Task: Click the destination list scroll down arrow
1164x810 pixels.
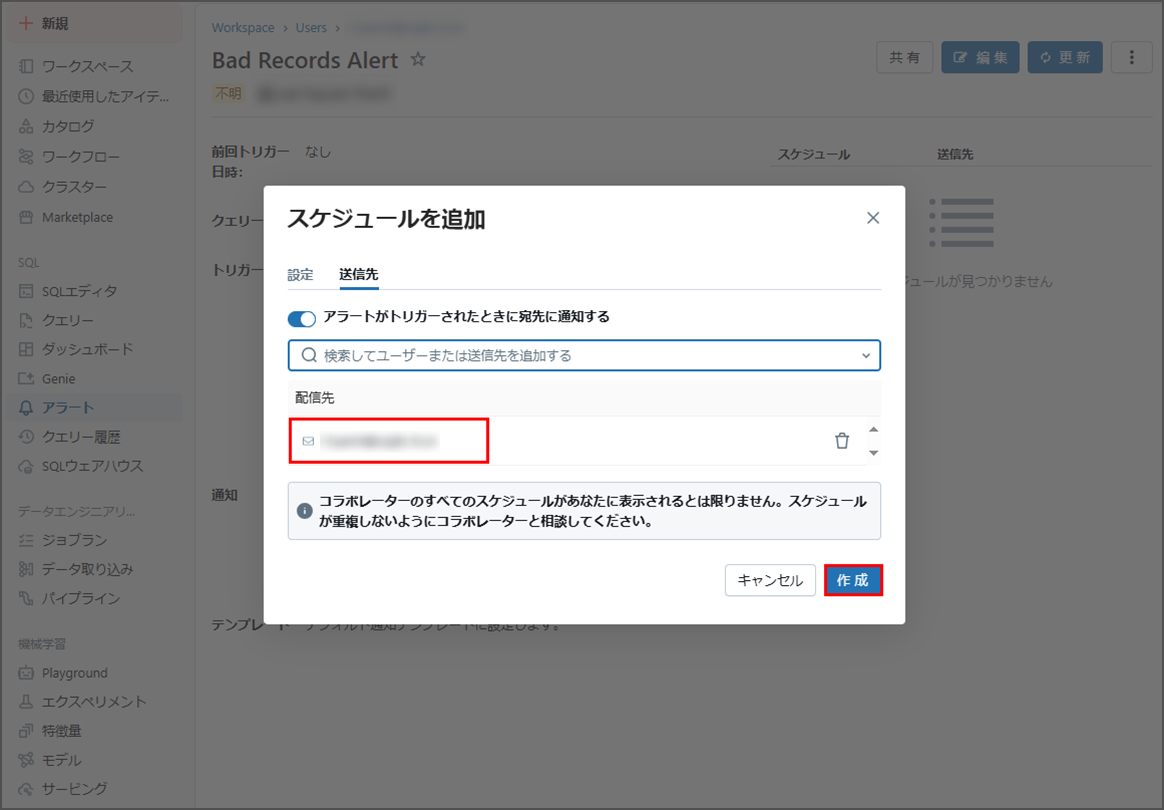Action: coord(874,453)
